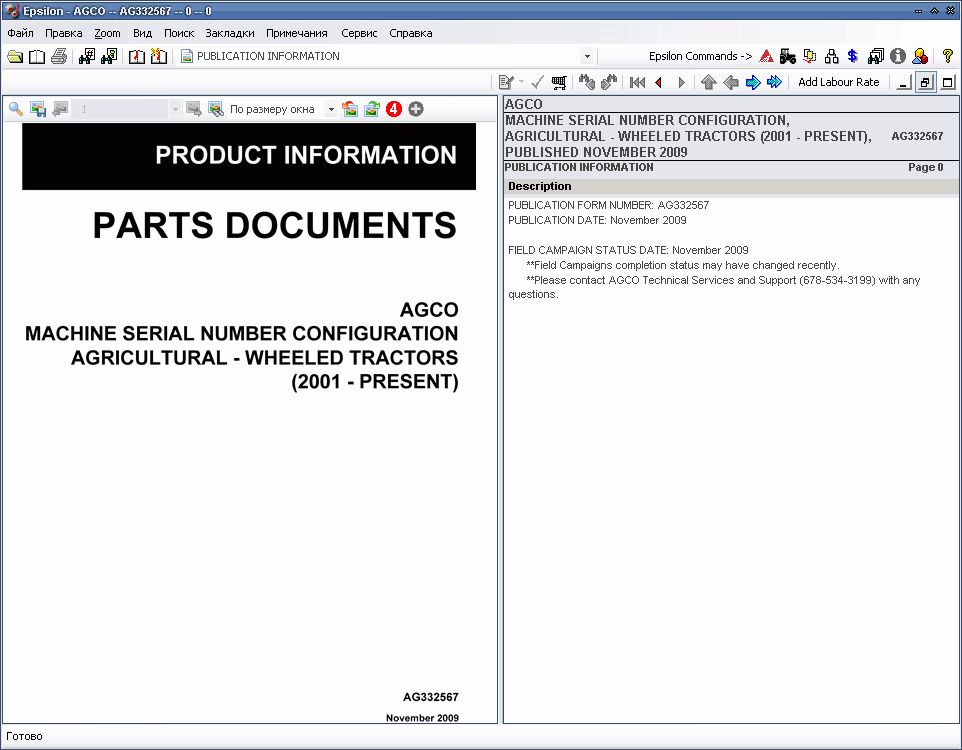Image resolution: width=962 pixels, height=750 pixels.
Task: Toggle the split panes layout button
Action: (x=925, y=83)
